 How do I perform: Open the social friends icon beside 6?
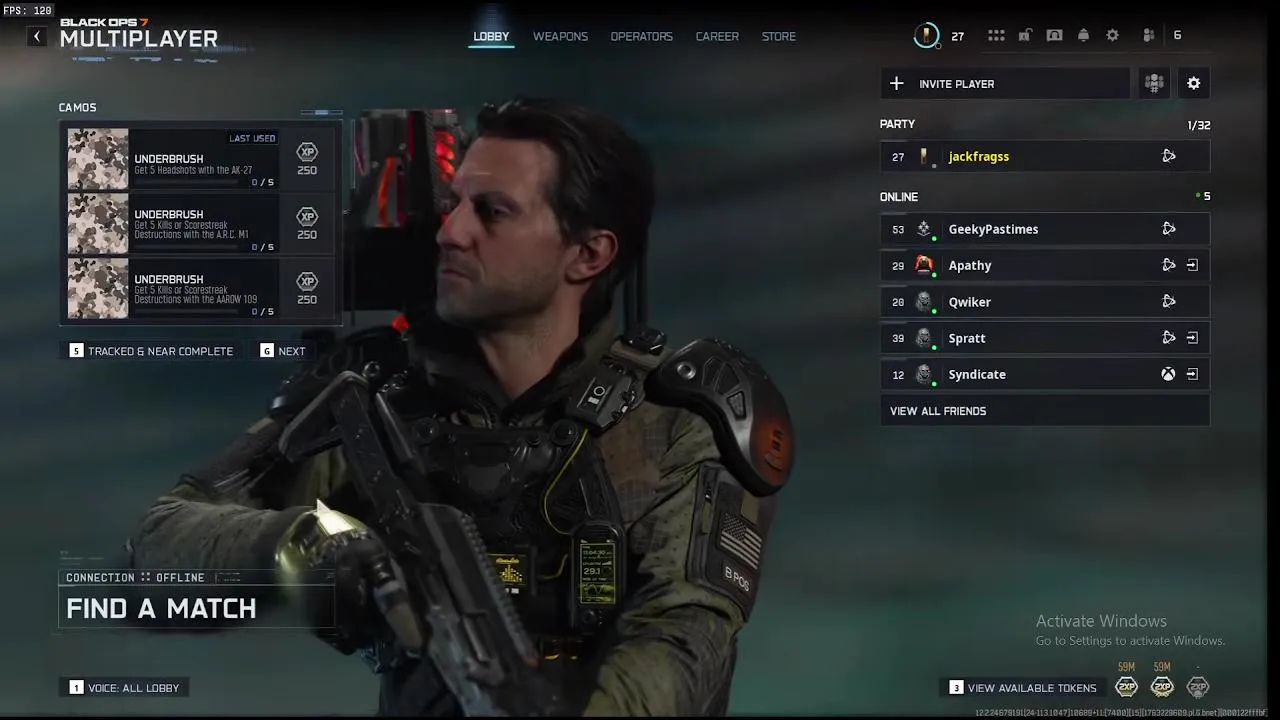pos(1149,35)
